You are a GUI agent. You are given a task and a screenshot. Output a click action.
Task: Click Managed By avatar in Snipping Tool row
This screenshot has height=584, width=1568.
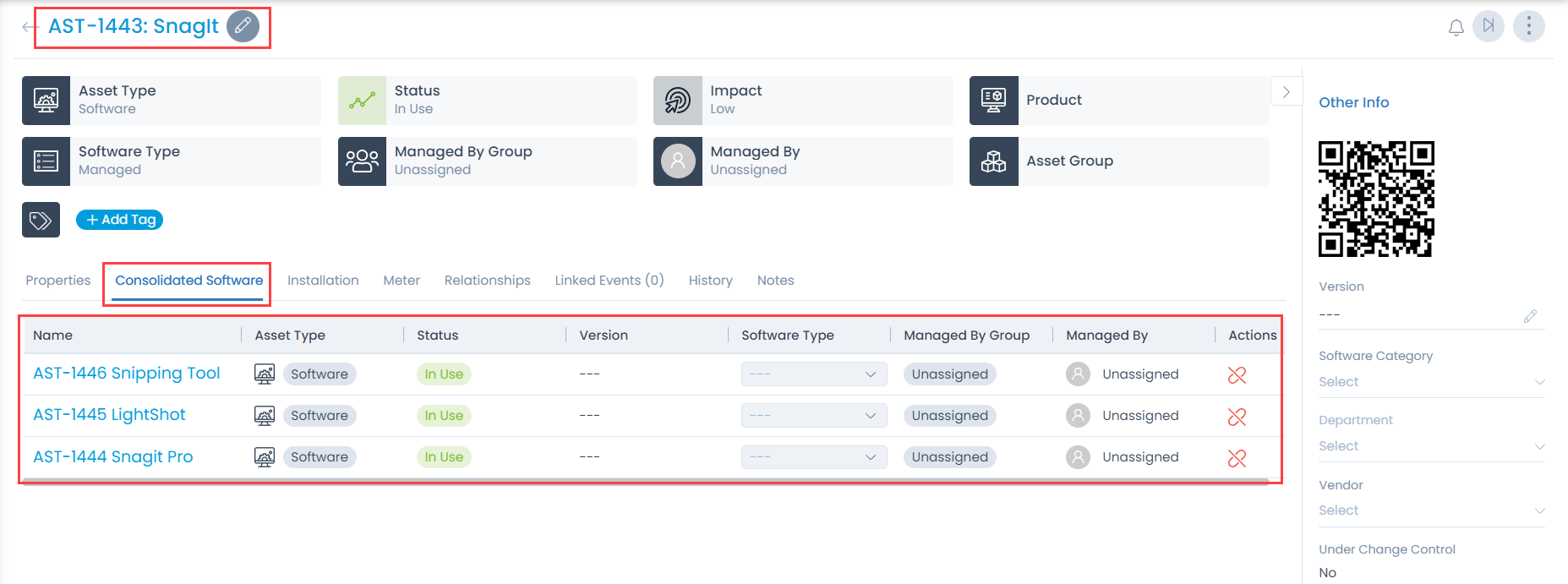pos(1078,374)
